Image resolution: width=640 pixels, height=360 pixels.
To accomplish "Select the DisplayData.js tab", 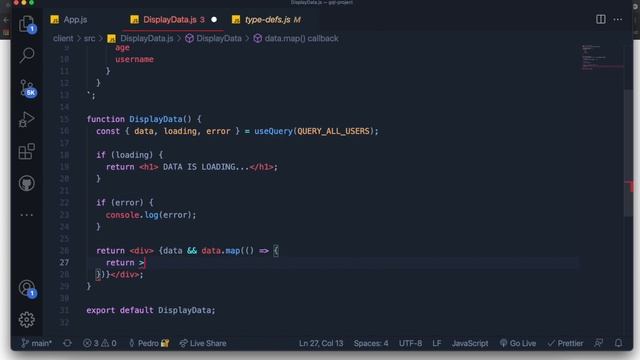I will click(x=169, y=20).
